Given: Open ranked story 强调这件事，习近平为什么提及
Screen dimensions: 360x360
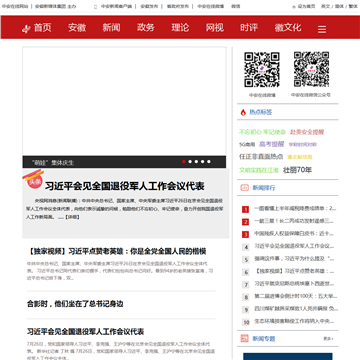Looking at the screenshot, I should tap(294, 259).
